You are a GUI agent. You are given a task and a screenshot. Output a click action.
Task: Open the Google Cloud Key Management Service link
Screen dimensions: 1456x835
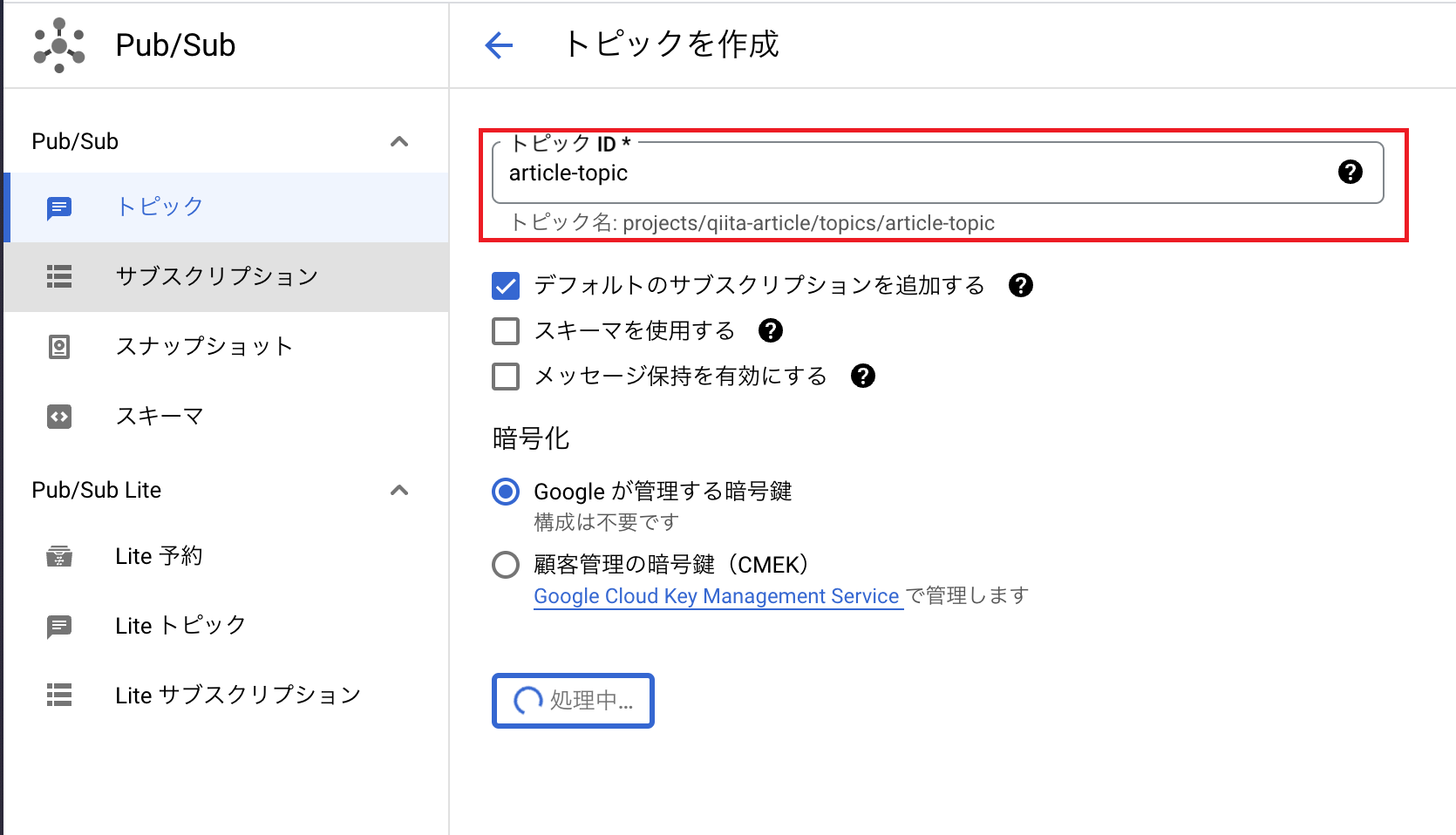[717, 596]
